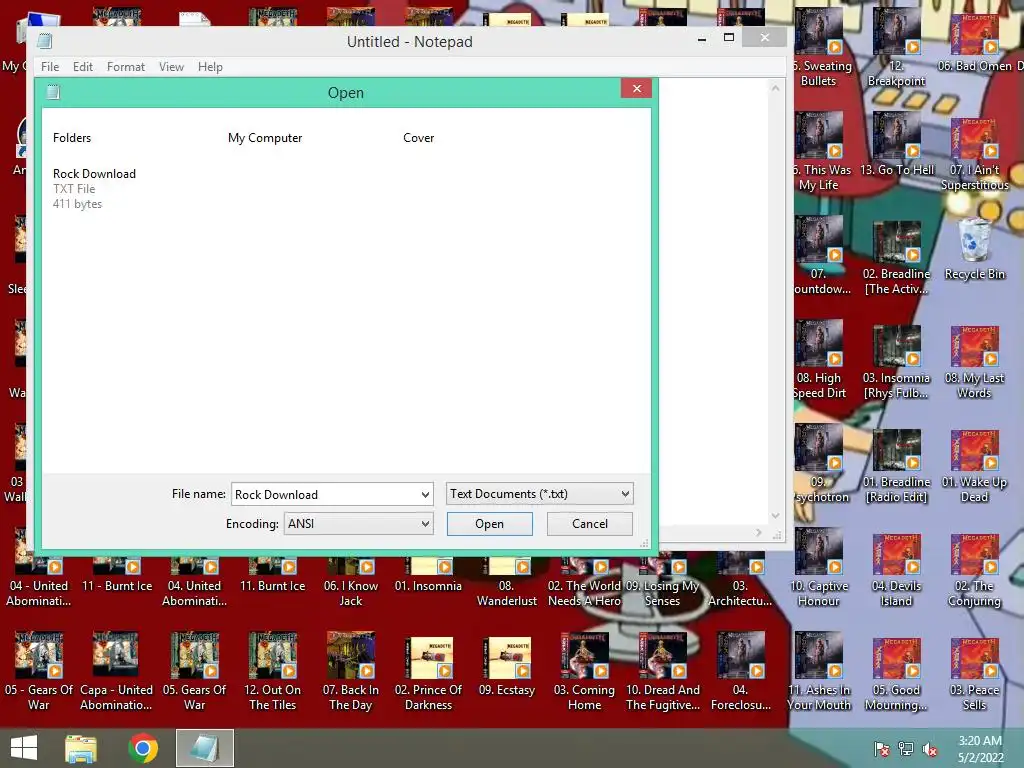Click the Notepad taskbar button
This screenshot has height=768, width=1024.
tap(205, 748)
